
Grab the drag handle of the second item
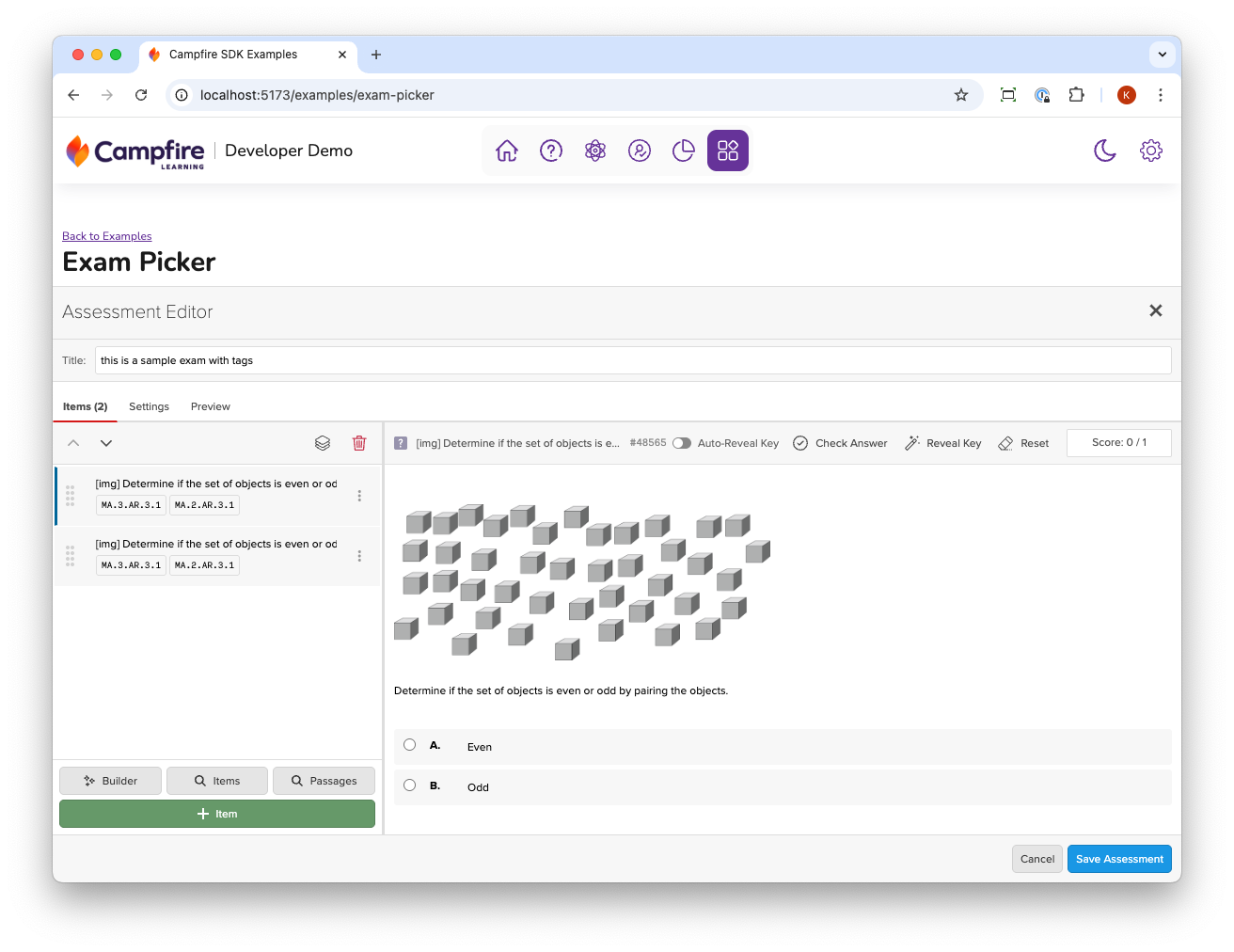point(70,556)
